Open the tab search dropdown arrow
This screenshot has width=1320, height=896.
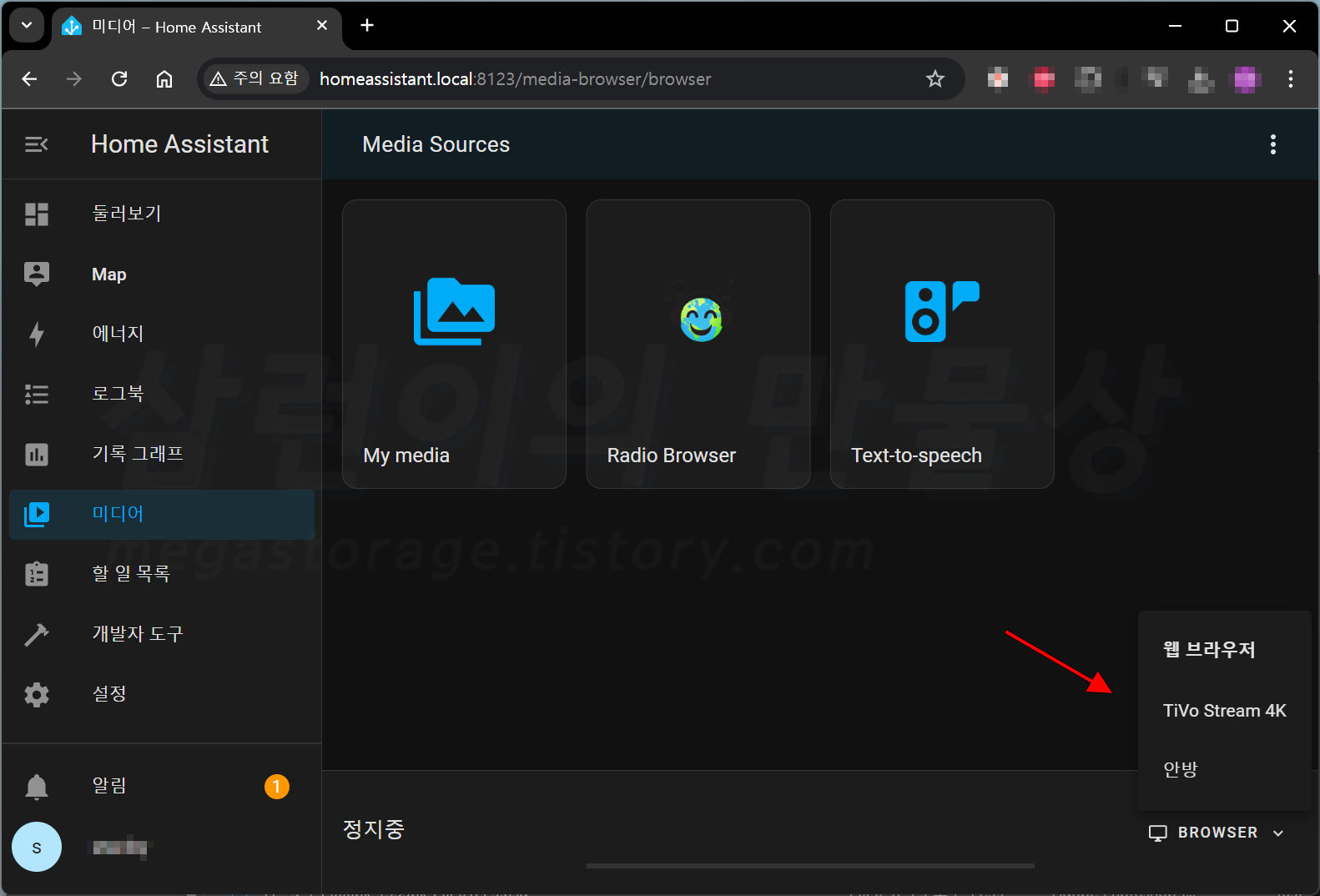27,26
